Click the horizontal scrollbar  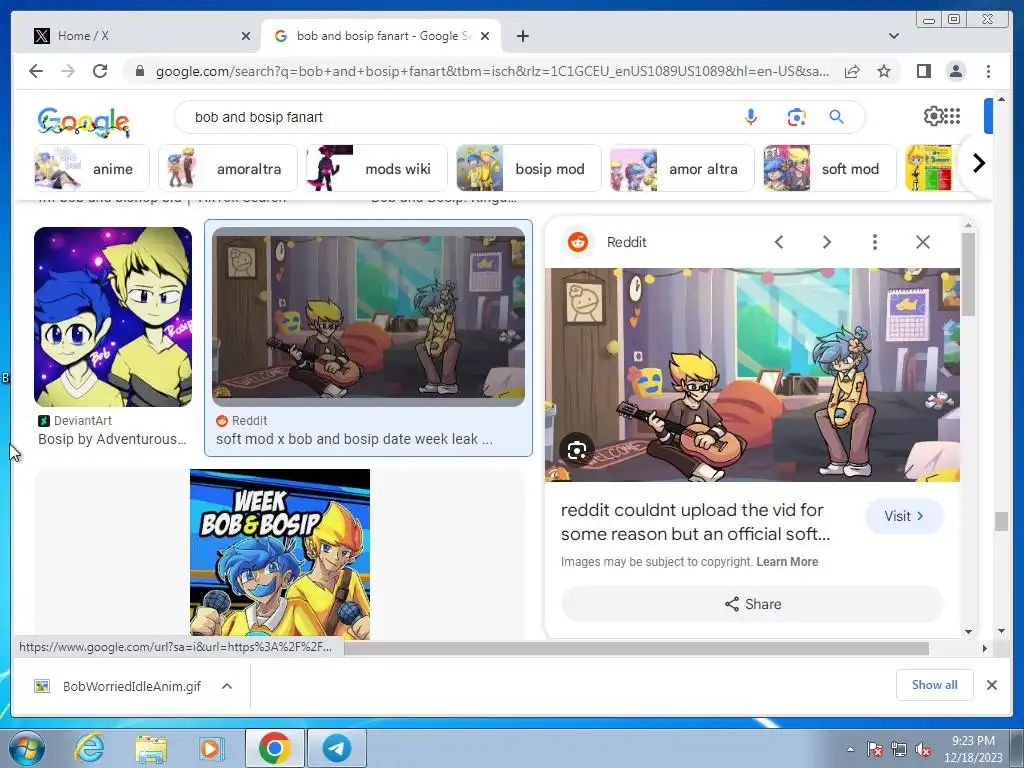[x=636, y=648]
